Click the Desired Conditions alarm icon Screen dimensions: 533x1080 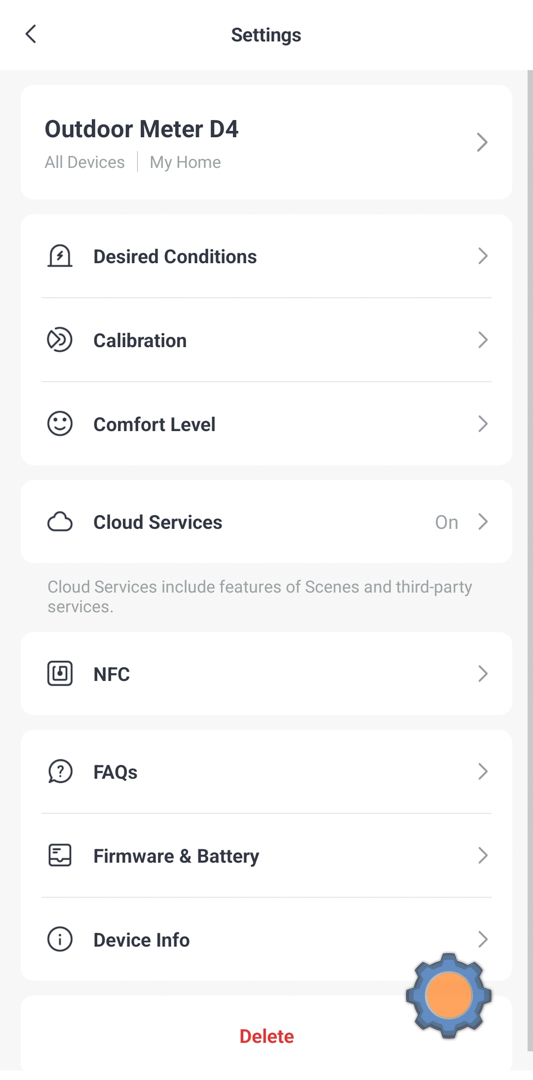pos(60,256)
